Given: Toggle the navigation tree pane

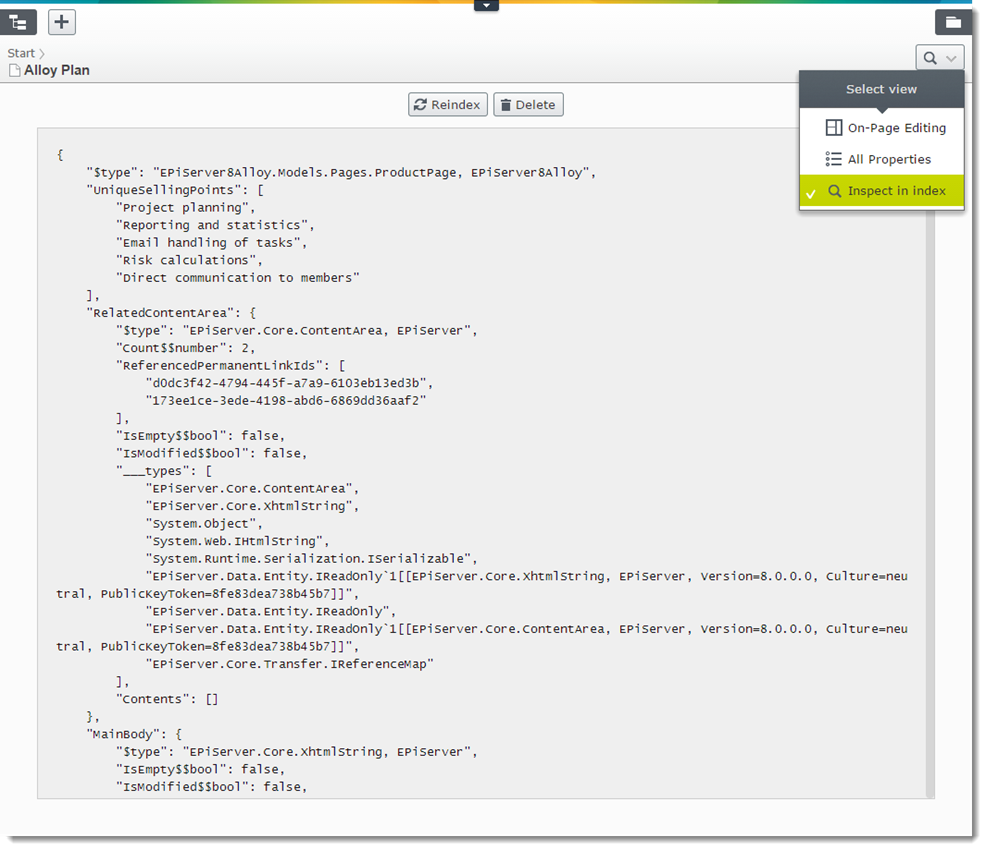Looking at the screenshot, I should point(19,22).
